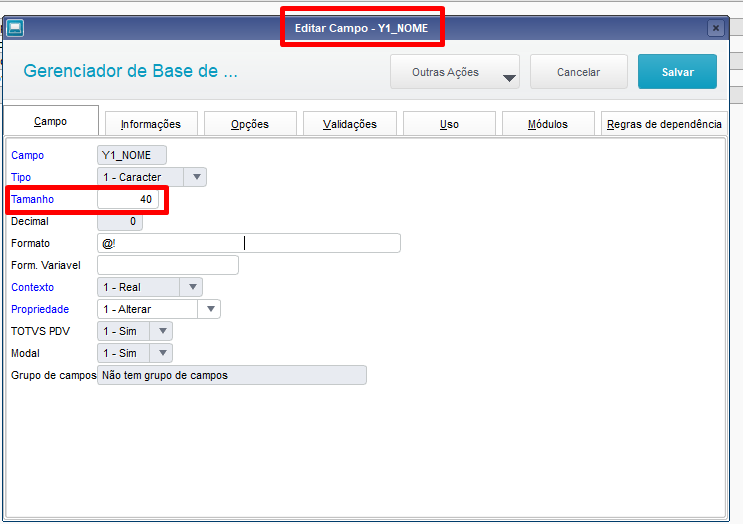This screenshot has height=524, width=743.
Task: Click the Form. Variavel input field
Action: click(168, 265)
